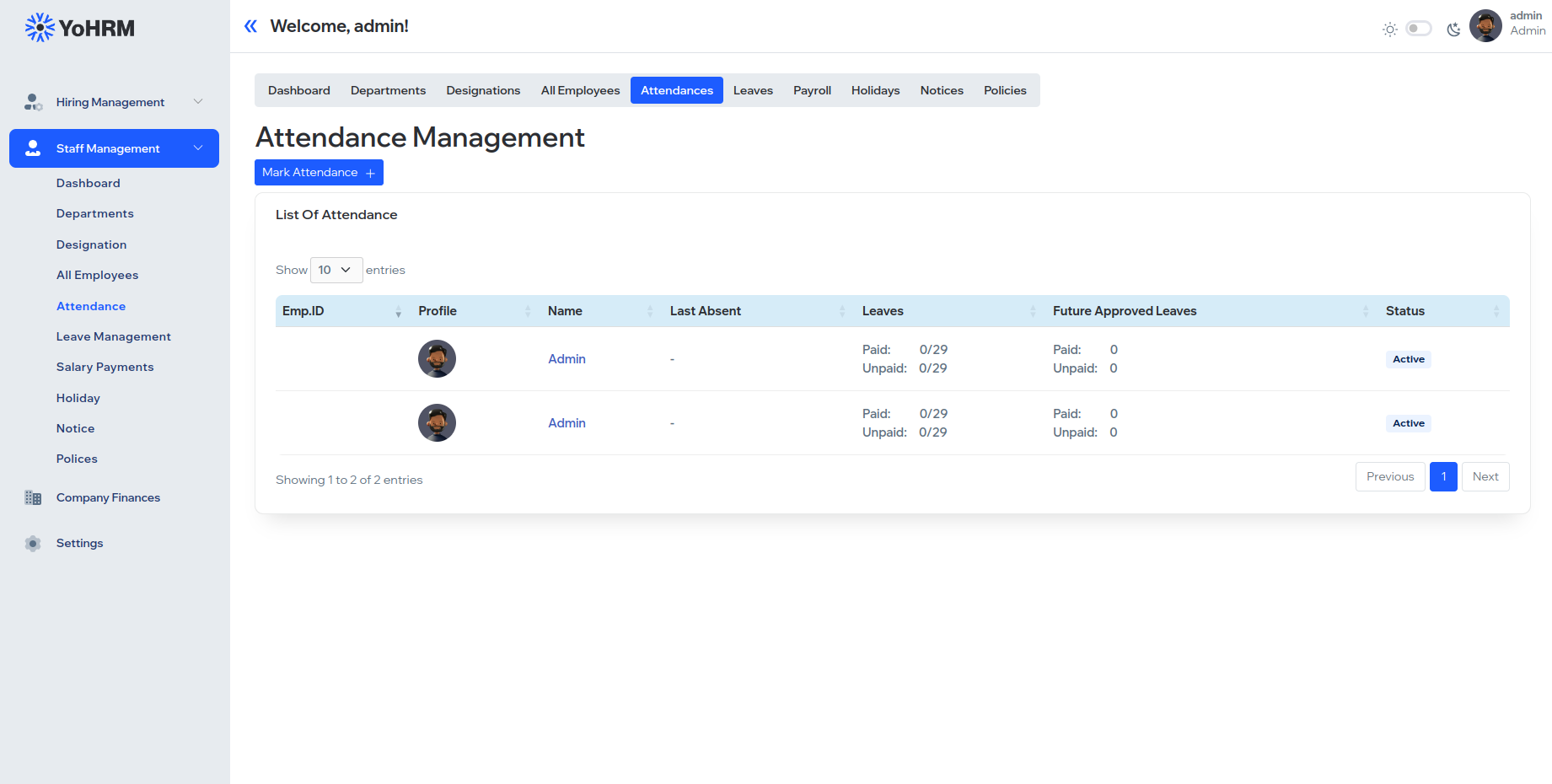Open the Holidays tab
The height and width of the screenshot is (784, 1552).
[875, 90]
